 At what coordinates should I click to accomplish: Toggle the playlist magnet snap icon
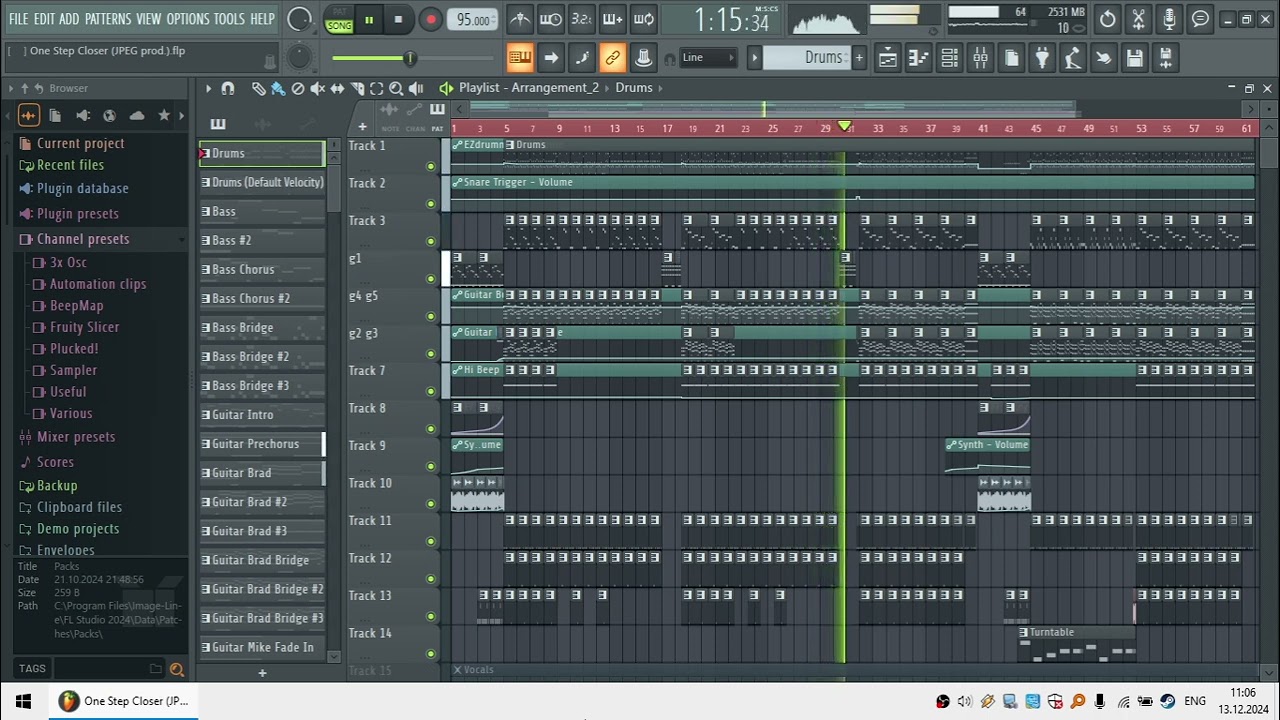[228, 88]
